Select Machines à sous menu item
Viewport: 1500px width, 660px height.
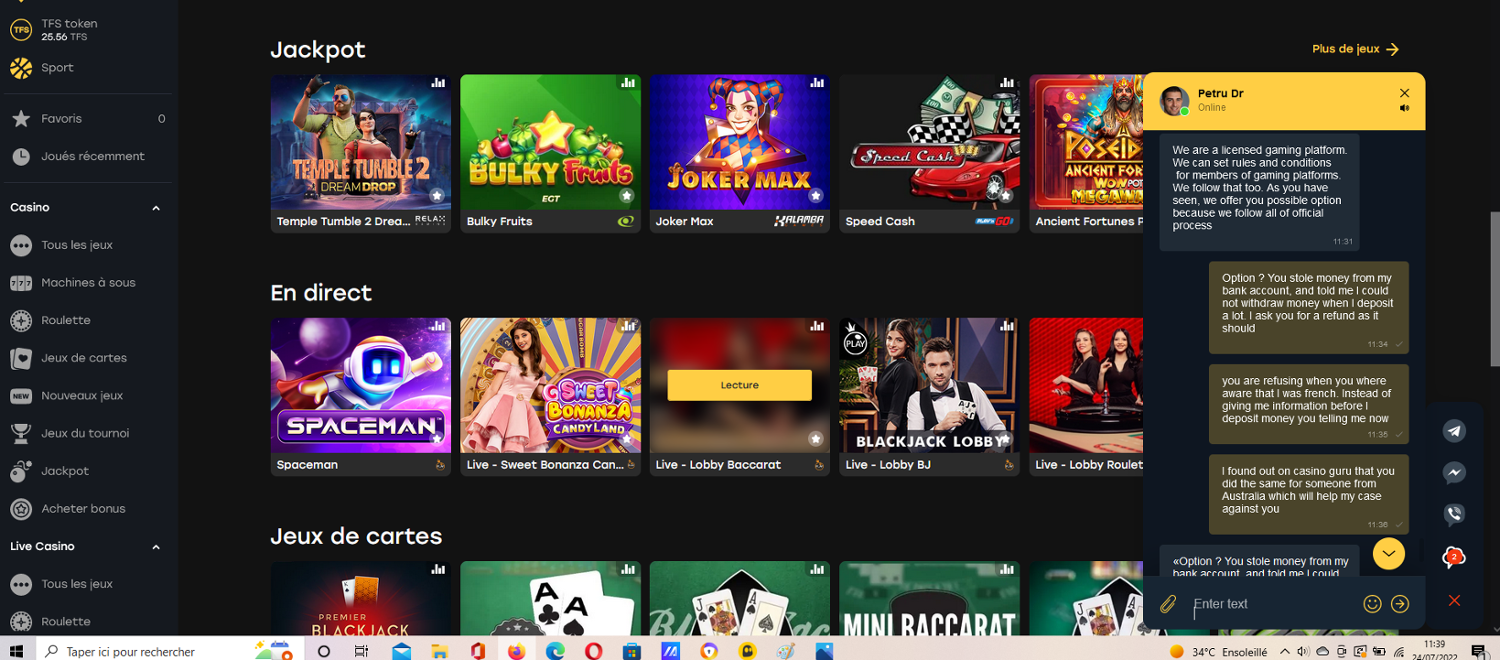click(88, 283)
